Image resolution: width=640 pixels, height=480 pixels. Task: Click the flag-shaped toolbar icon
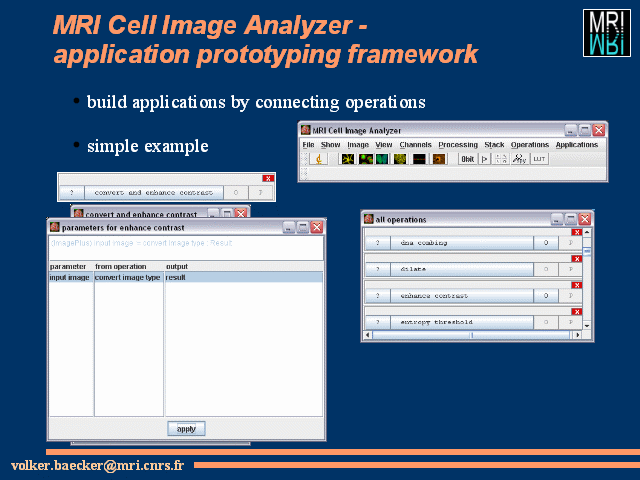(x=484, y=159)
